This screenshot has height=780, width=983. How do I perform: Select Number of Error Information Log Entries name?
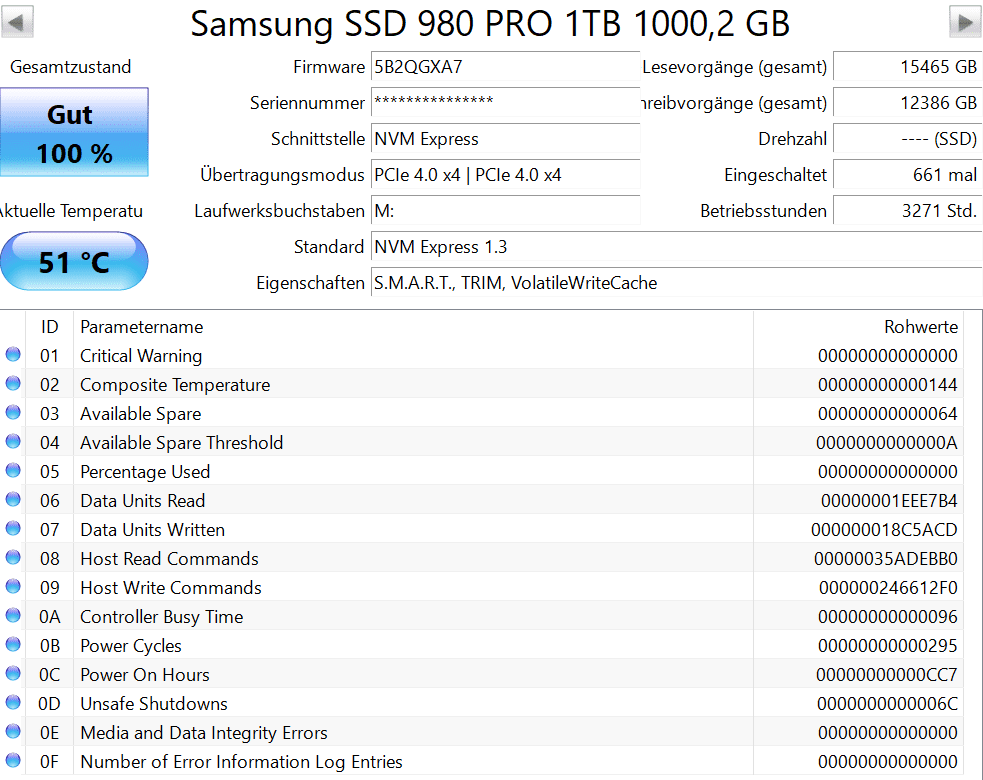[x=241, y=762]
